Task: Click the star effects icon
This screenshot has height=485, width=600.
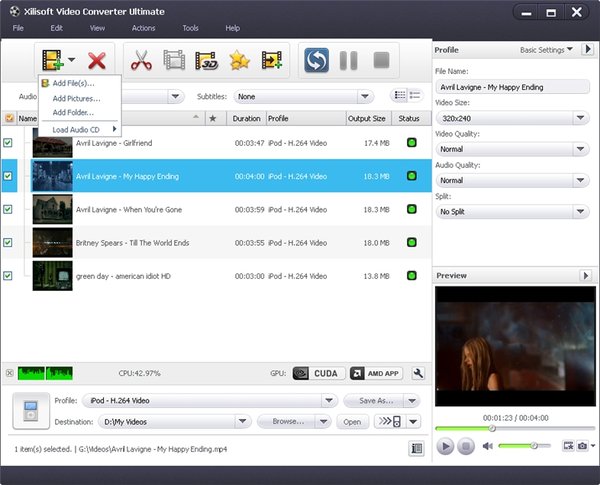Action: pyautogui.click(x=239, y=61)
